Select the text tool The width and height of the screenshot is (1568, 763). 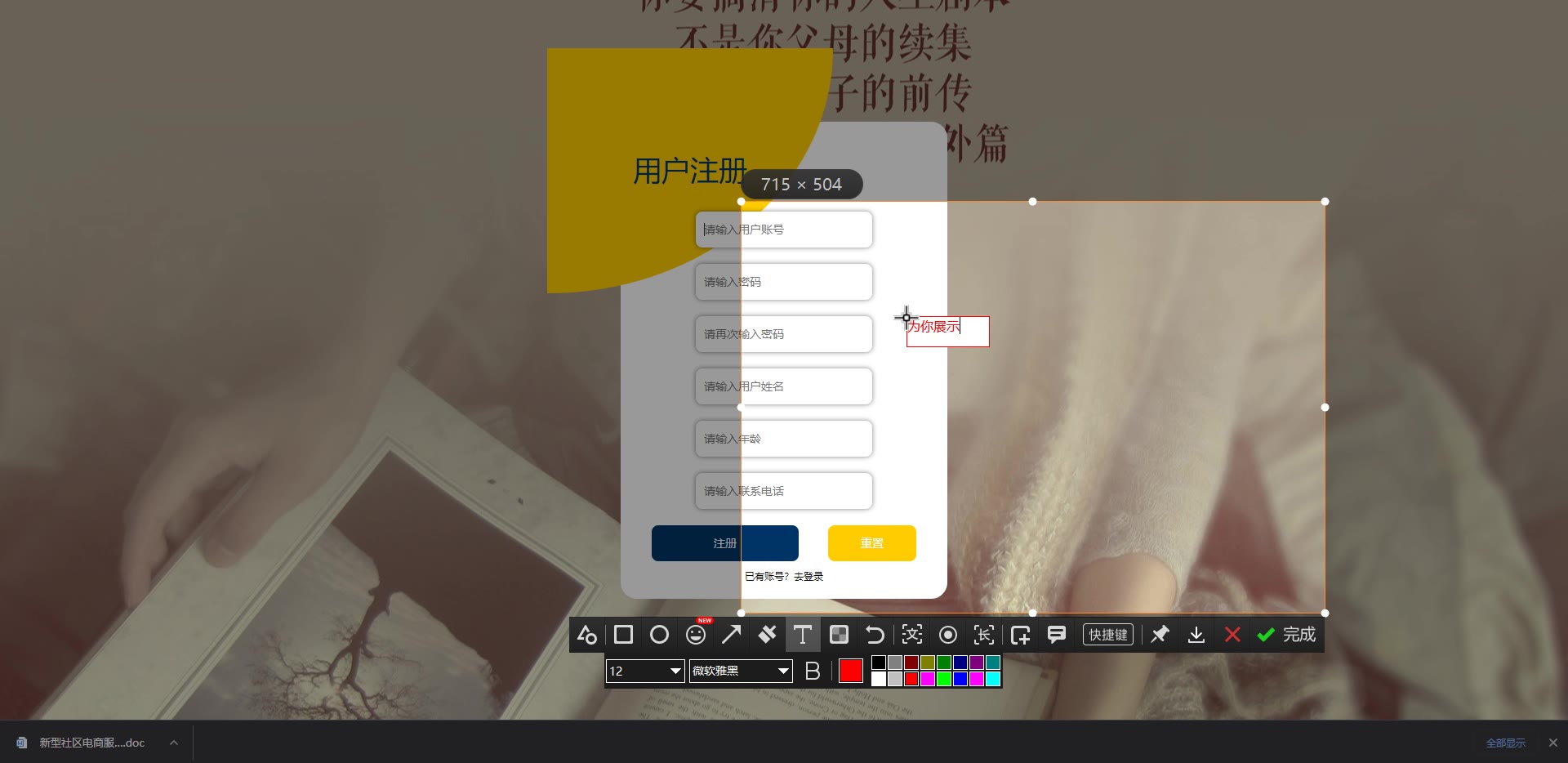click(803, 635)
